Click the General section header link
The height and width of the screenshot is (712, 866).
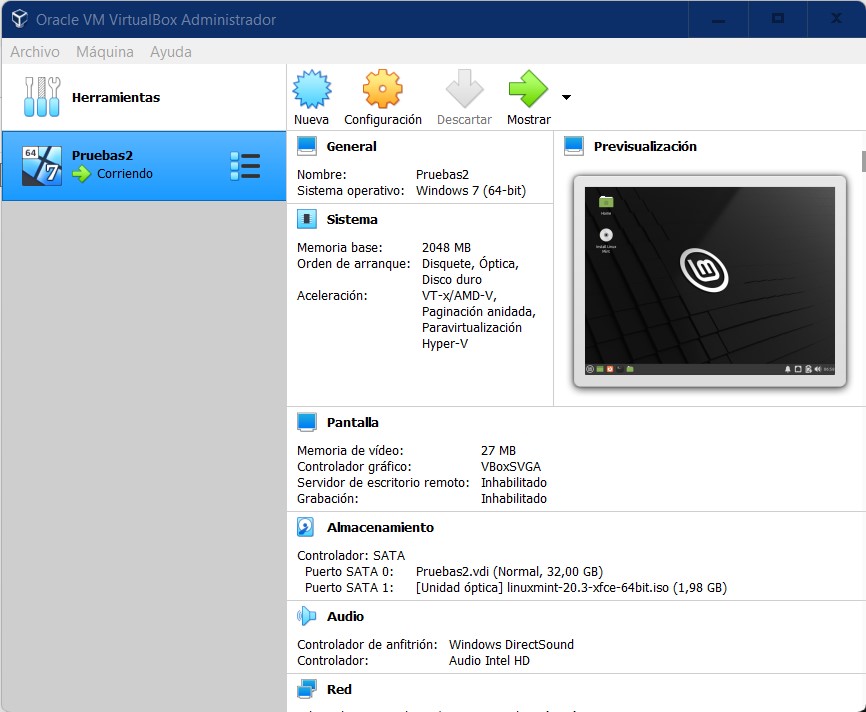click(x=351, y=146)
